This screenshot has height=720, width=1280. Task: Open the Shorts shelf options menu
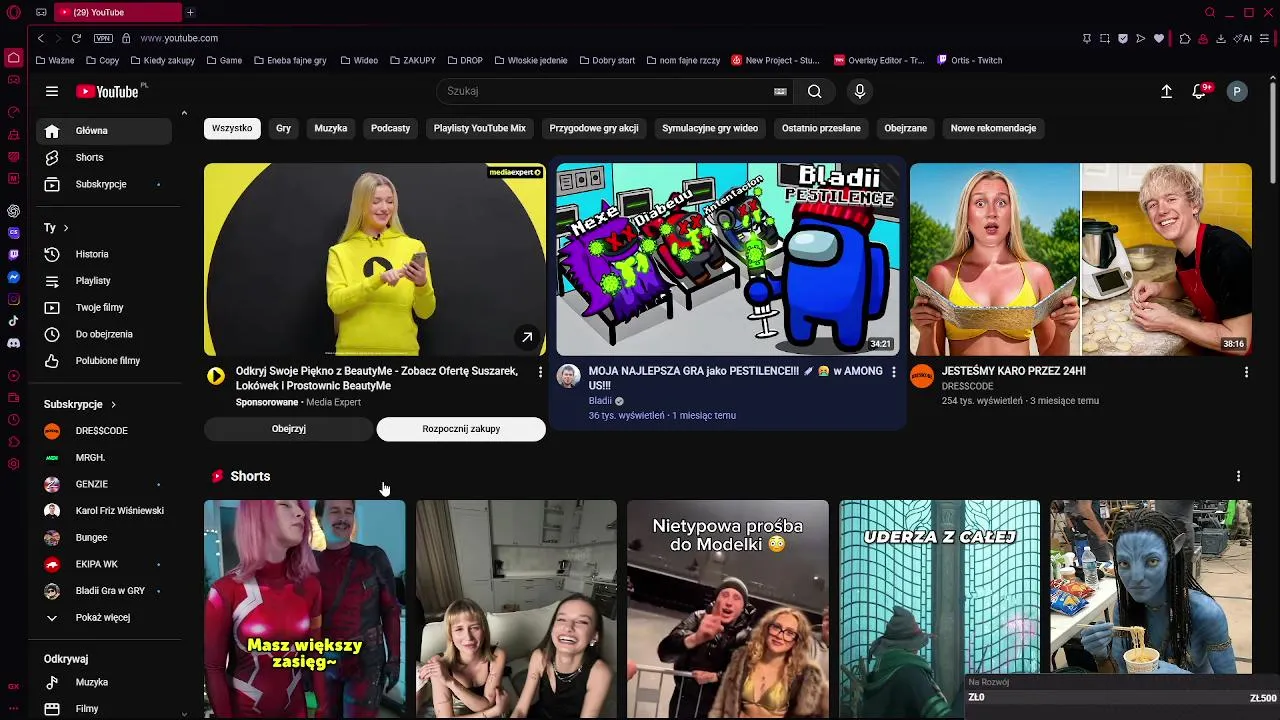(1238, 476)
